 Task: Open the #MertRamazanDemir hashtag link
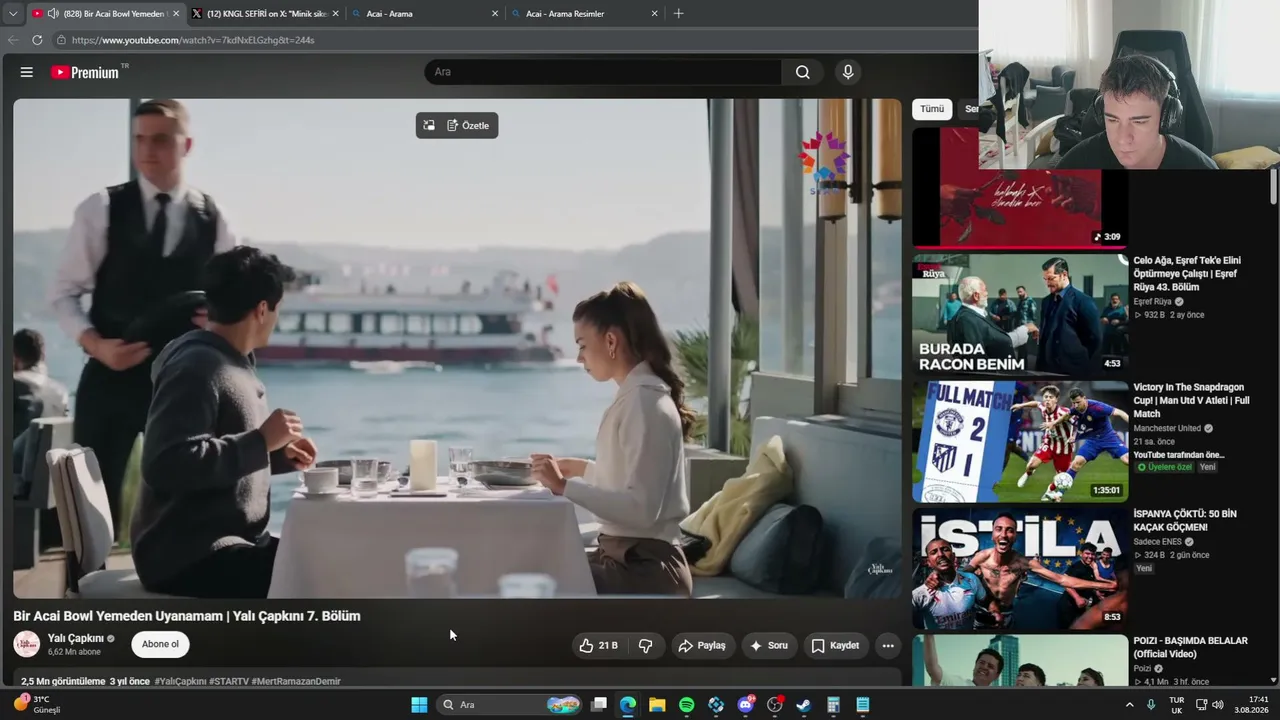point(296,681)
